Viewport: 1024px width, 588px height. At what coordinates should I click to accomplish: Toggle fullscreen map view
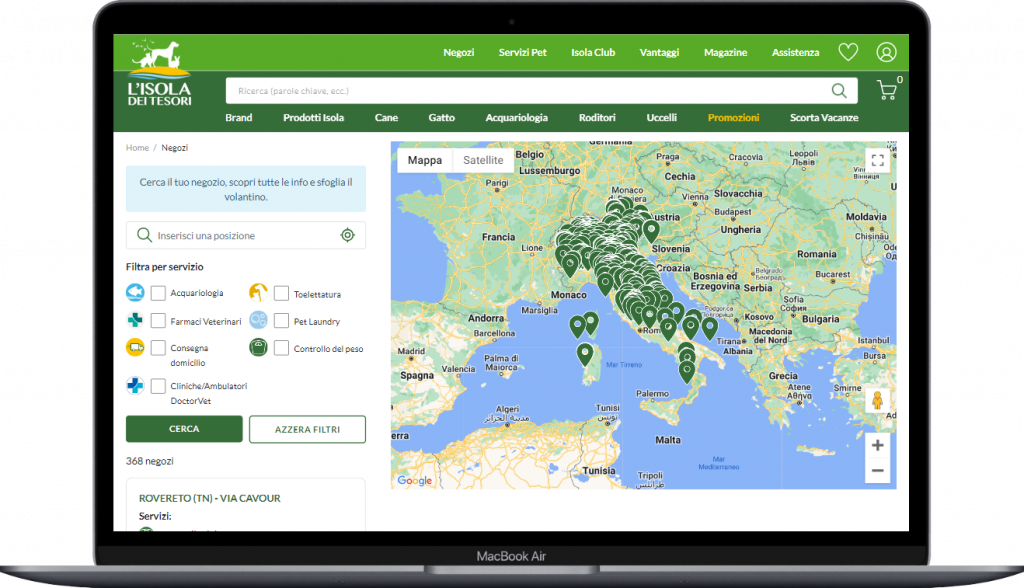point(877,160)
